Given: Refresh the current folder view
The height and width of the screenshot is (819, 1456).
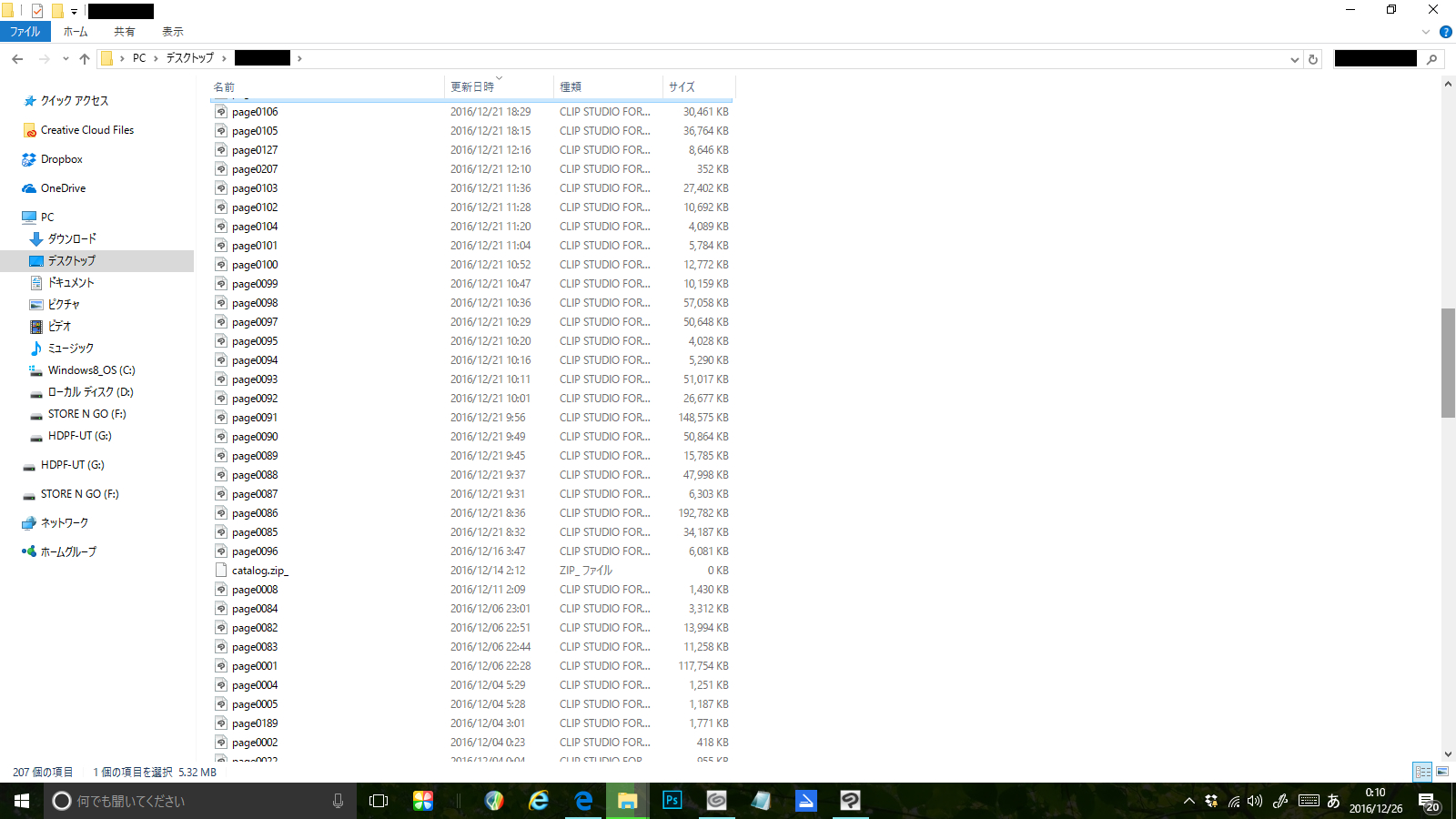Looking at the screenshot, I should pyautogui.click(x=1313, y=59).
